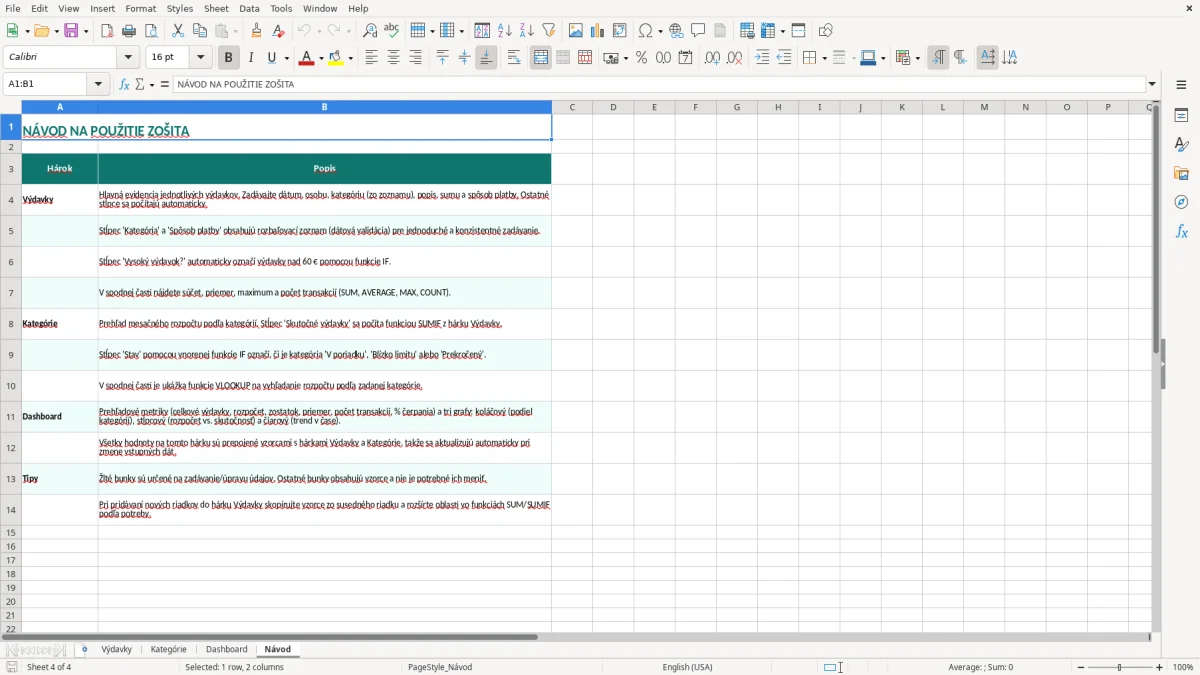Apply the red font color
Screen dimensions: 1200x675
306,58
